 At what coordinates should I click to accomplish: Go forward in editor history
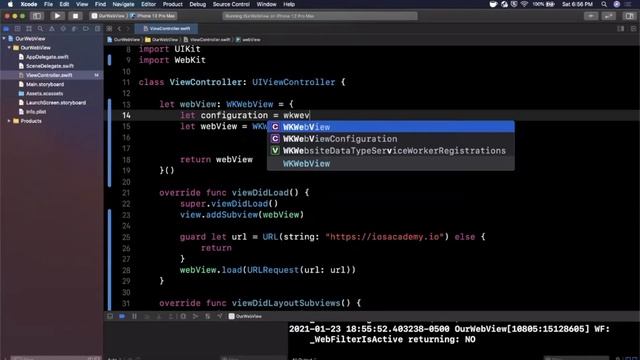(x=127, y=29)
